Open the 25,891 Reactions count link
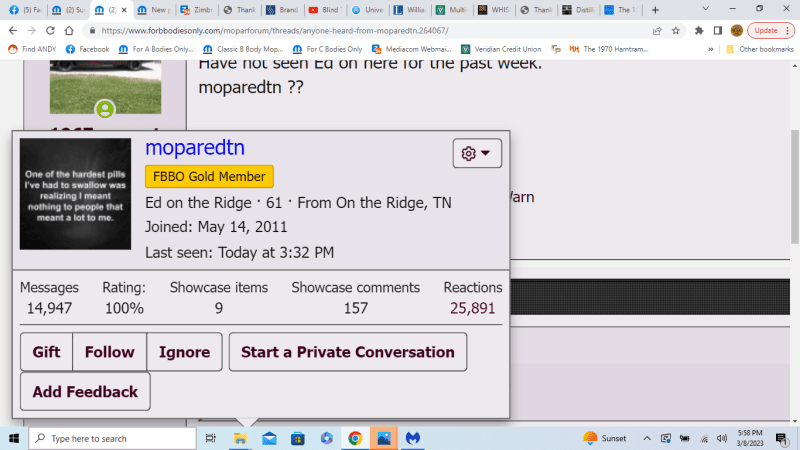This screenshot has width=800, height=450. [472, 308]
